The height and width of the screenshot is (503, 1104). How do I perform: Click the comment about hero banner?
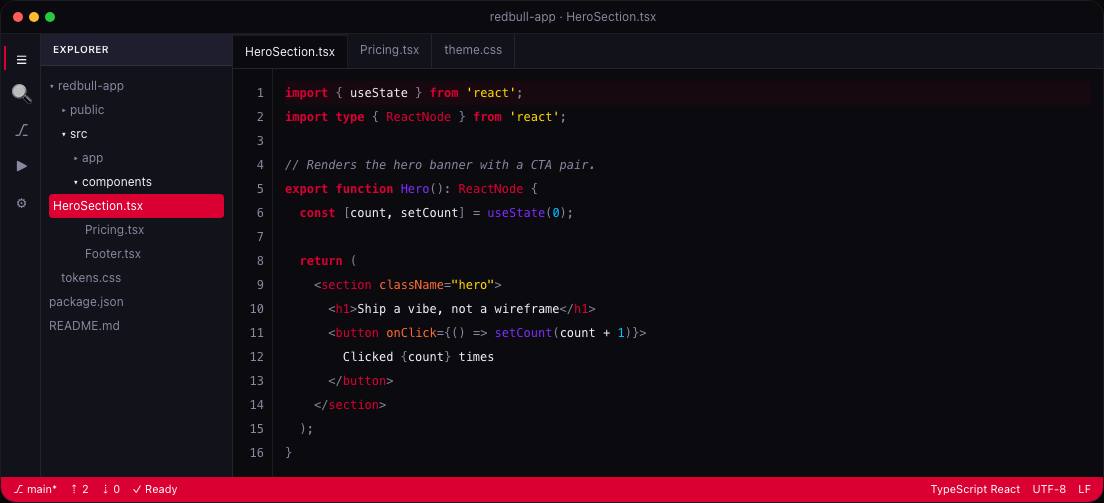tap(440, 165)
